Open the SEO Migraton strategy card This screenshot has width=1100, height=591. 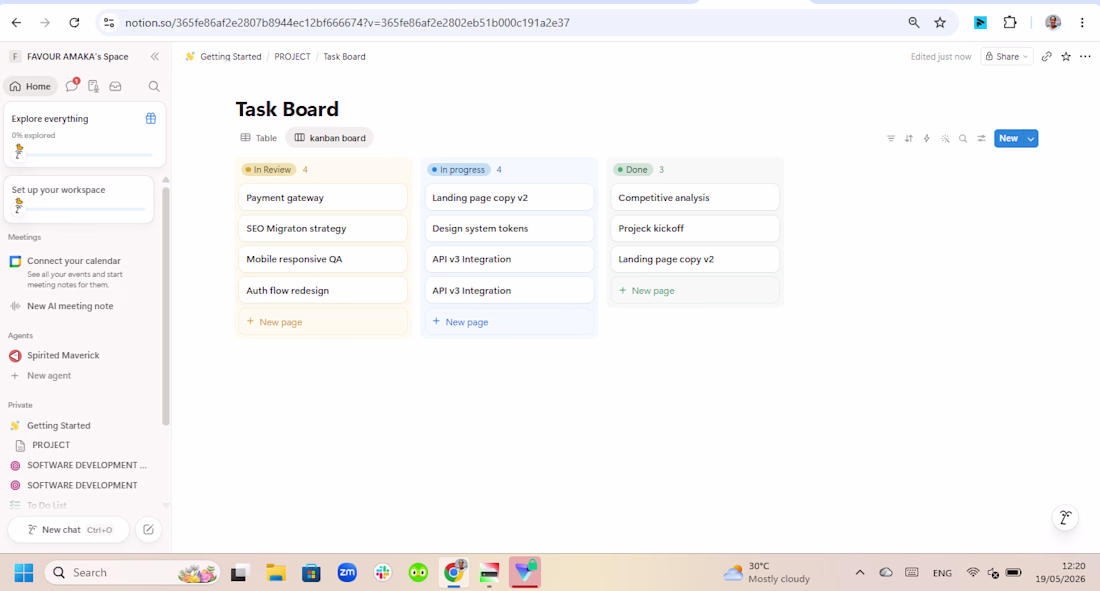(x=323, y=228)
